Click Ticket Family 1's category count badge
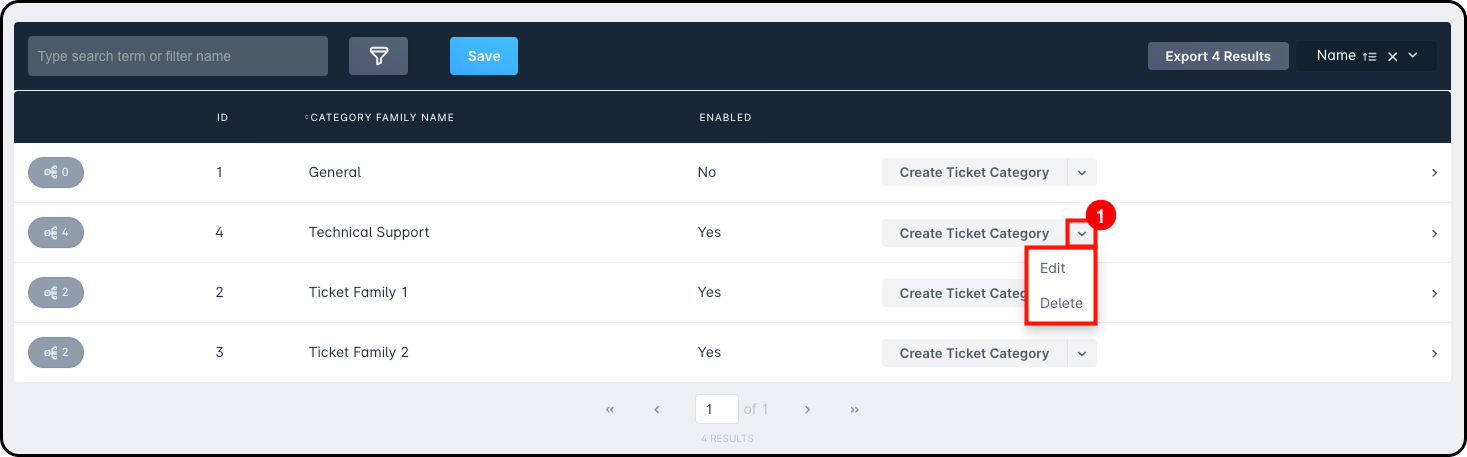This screenshot has width=1467, height=457. click(x=56, y=293)
